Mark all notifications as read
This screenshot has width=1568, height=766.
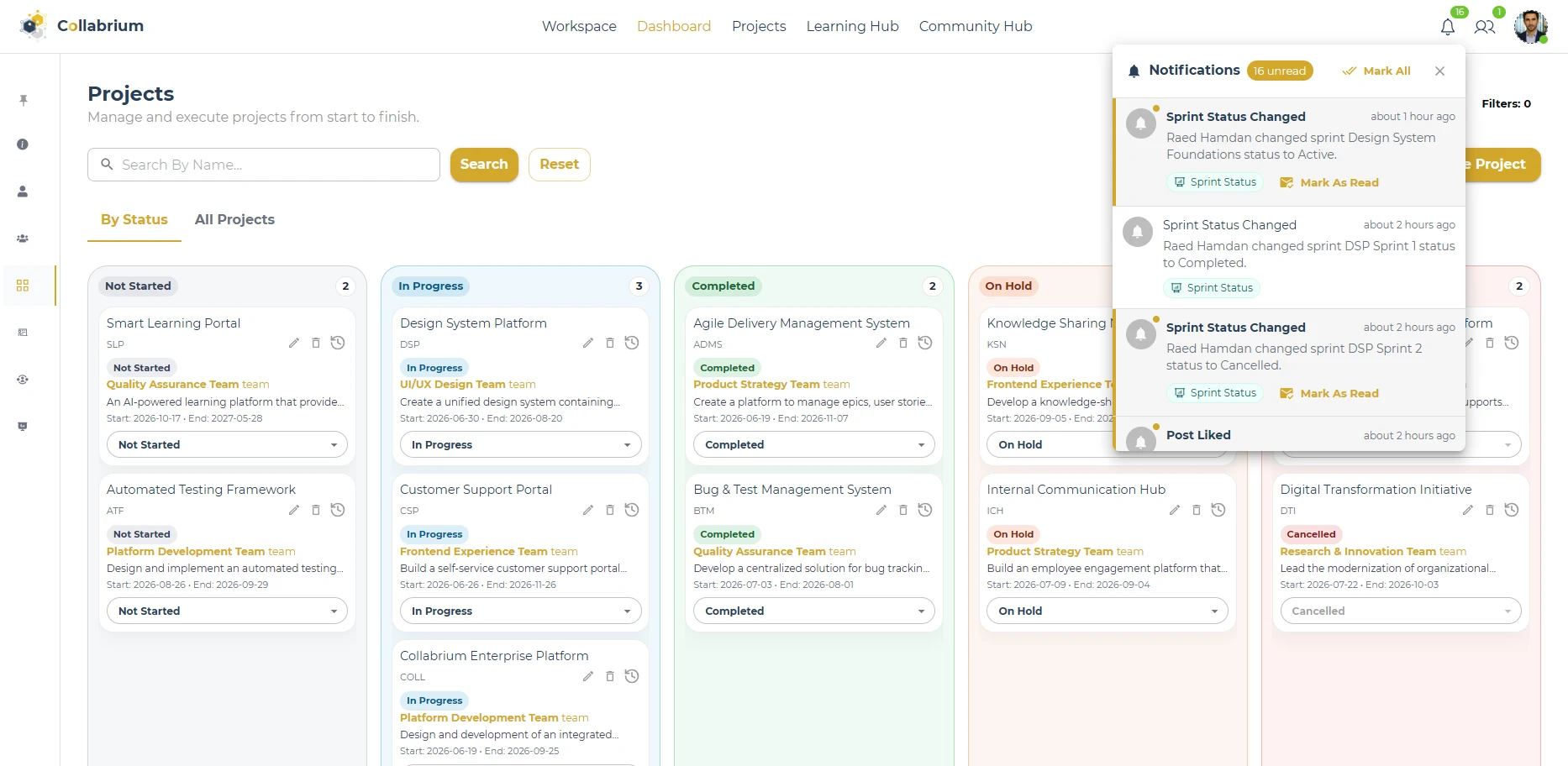pos(1376,71)
